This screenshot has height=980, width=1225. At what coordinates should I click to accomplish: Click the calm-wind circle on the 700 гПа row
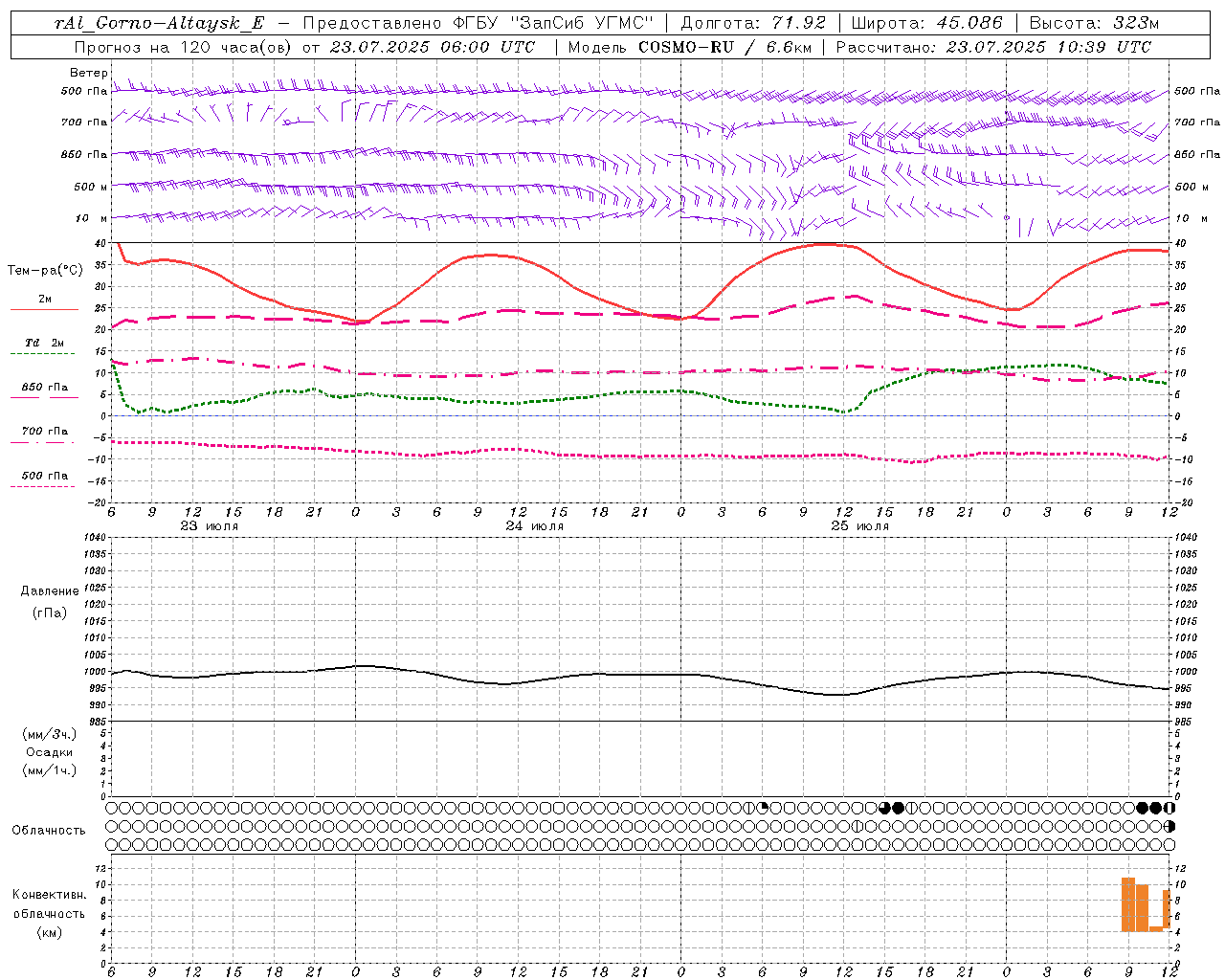click(286, 122)
